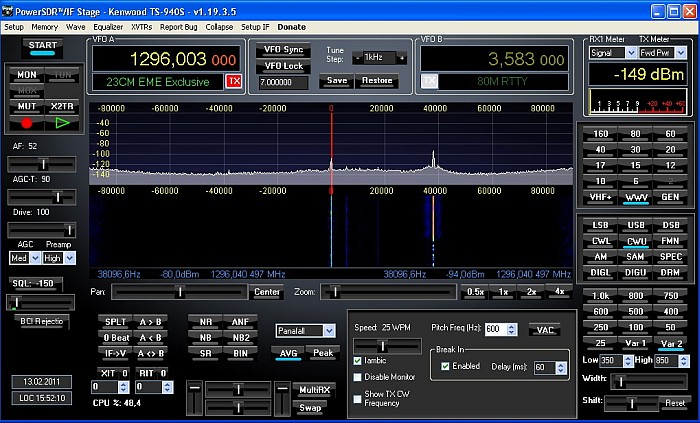Click the PowerSDR title bar icon

[7, 11]
